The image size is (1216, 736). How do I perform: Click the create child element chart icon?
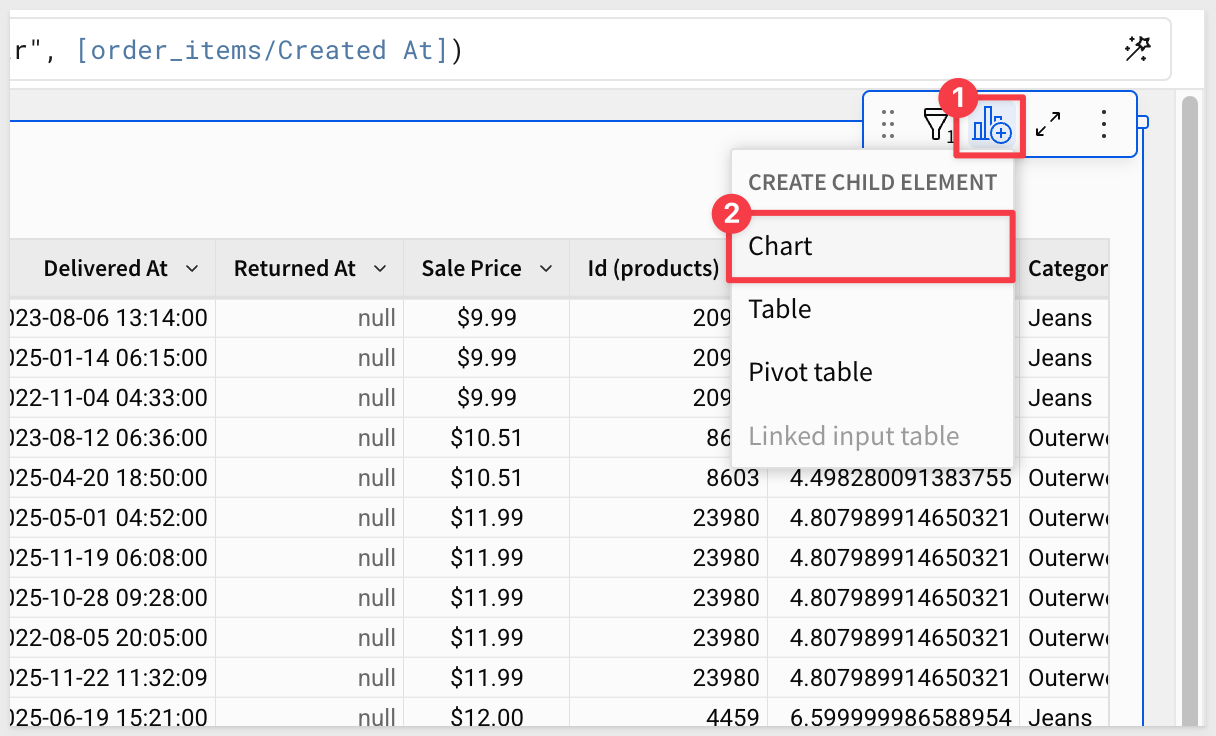click(x=991, y=125)
